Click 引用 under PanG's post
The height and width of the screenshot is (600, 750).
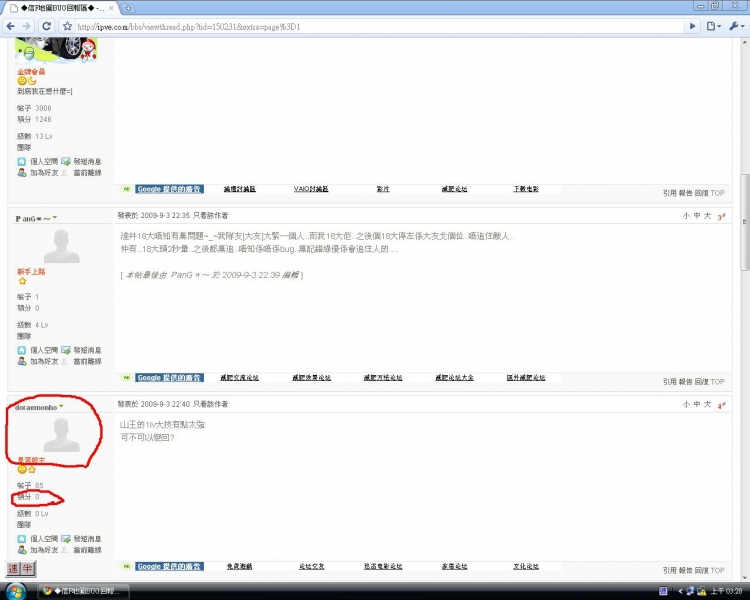coord(670,382)
